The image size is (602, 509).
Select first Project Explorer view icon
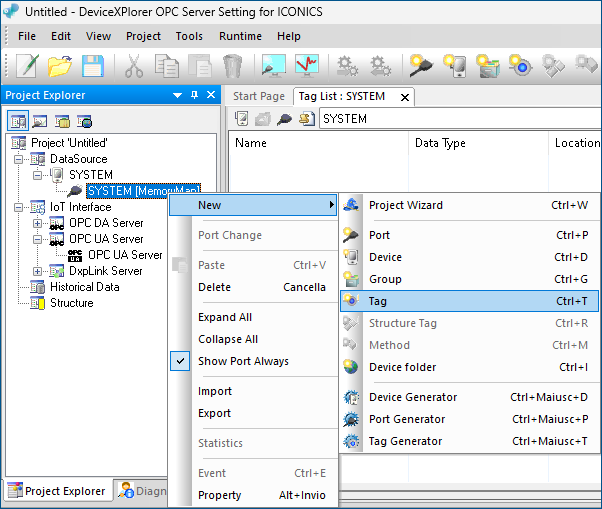[x=18, y=121]
